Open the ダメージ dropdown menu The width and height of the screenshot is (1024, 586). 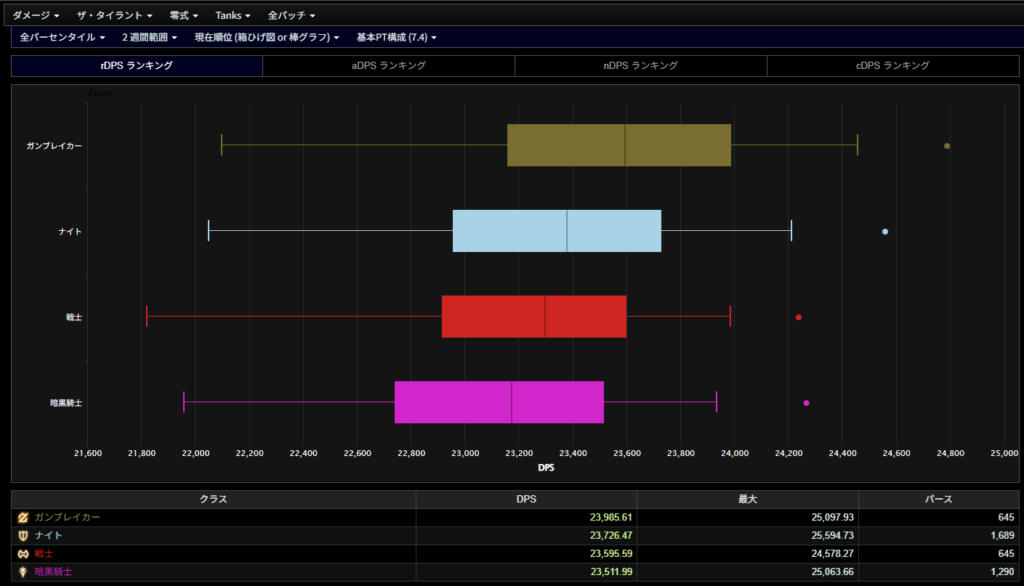pyautogui.click(x=35, y=16)
